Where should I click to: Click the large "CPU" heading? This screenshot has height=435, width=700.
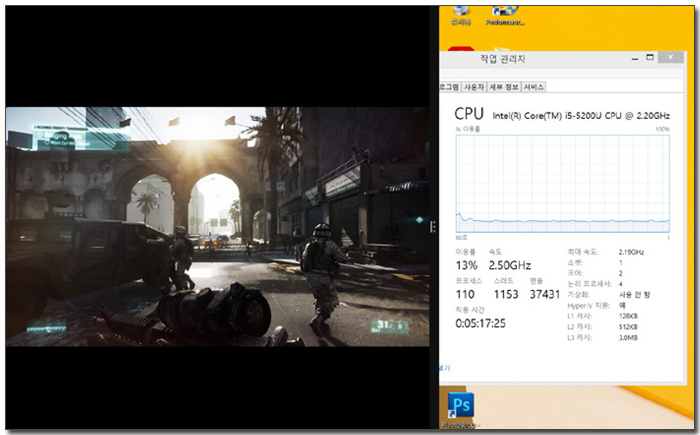pyautogui.click(x=469, y=114)
